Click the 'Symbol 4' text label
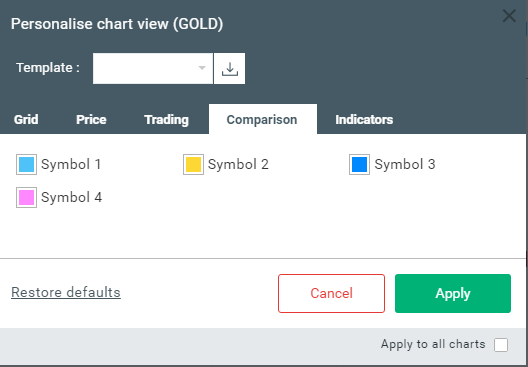Screen dimensions: 528x367 coord(71,197)
